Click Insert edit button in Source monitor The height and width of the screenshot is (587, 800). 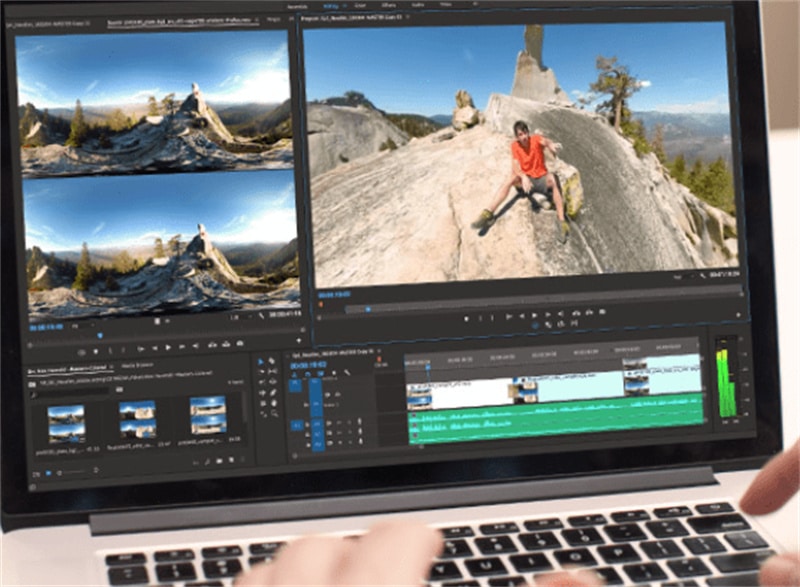[x=212, y=345]
